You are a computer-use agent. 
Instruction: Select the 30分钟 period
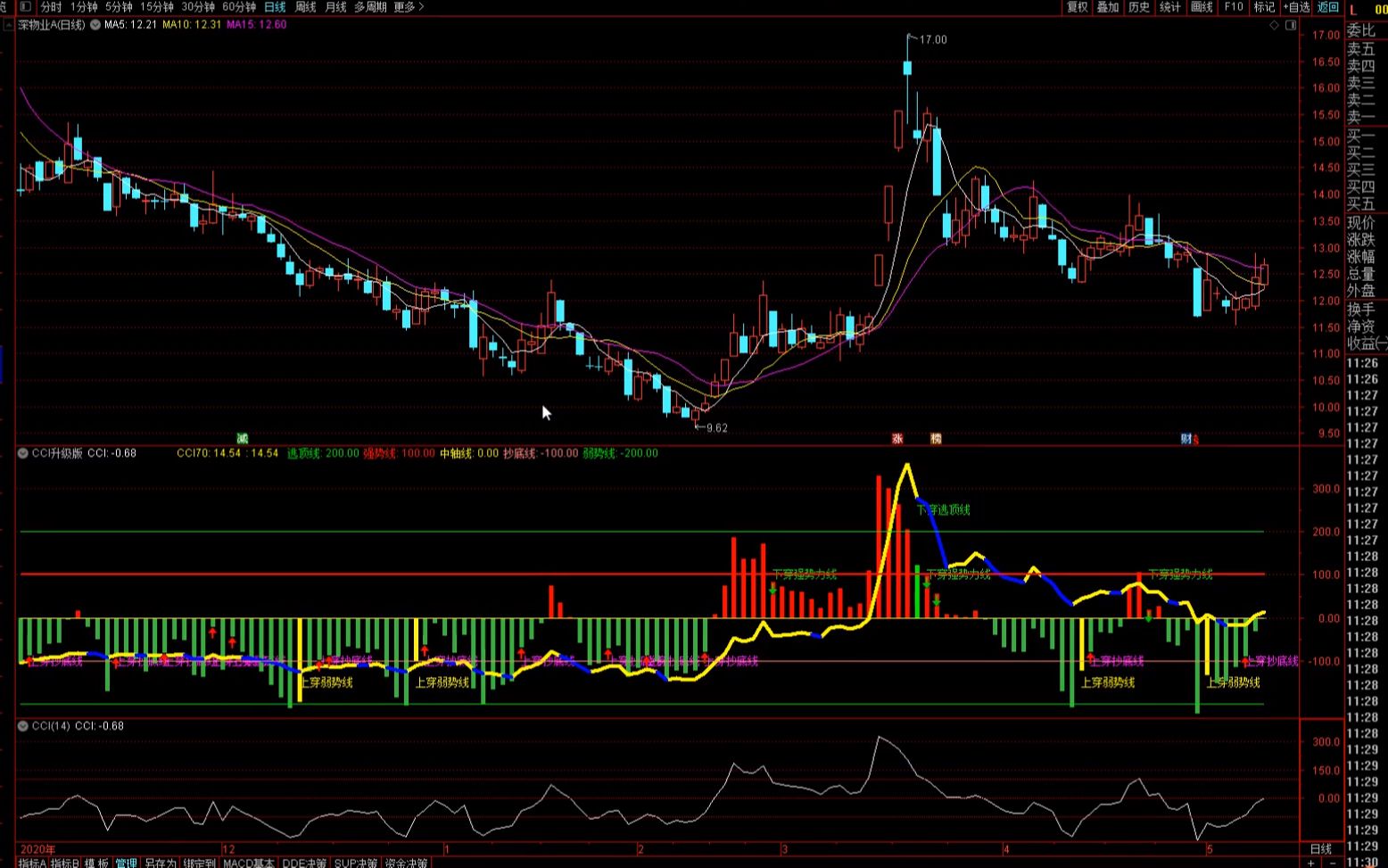pyautogui.click(x=198, y=6)
